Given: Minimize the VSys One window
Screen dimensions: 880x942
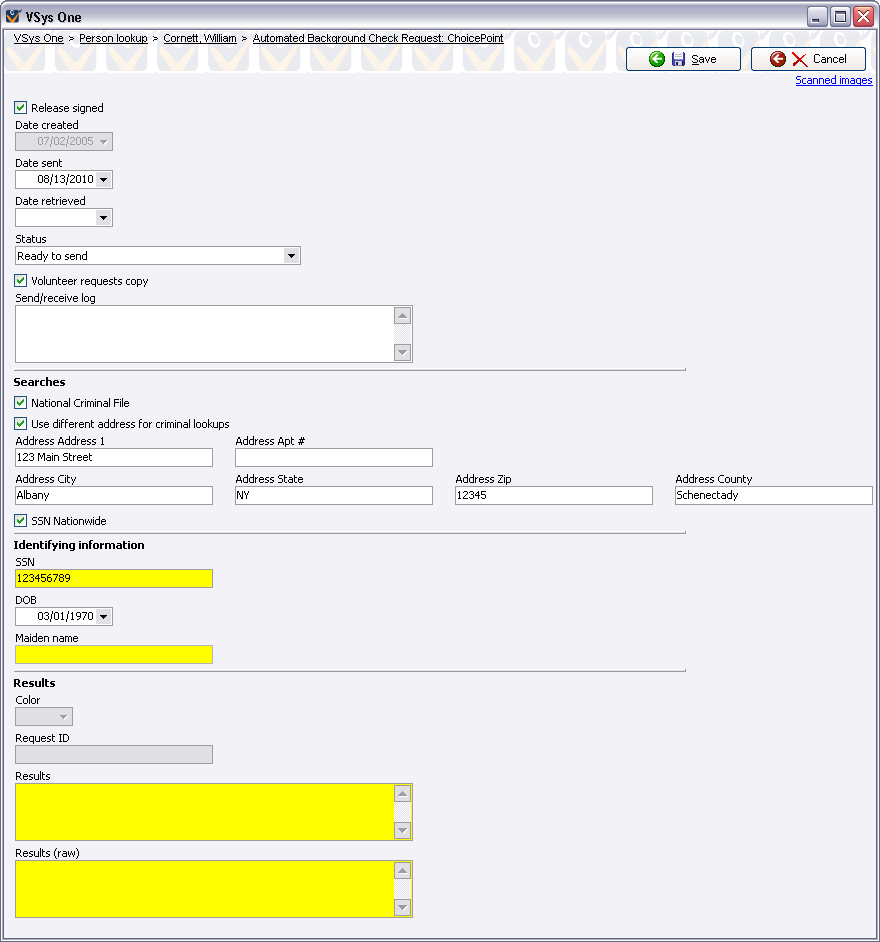Looking at the screenshot, I should pos(817,16).
